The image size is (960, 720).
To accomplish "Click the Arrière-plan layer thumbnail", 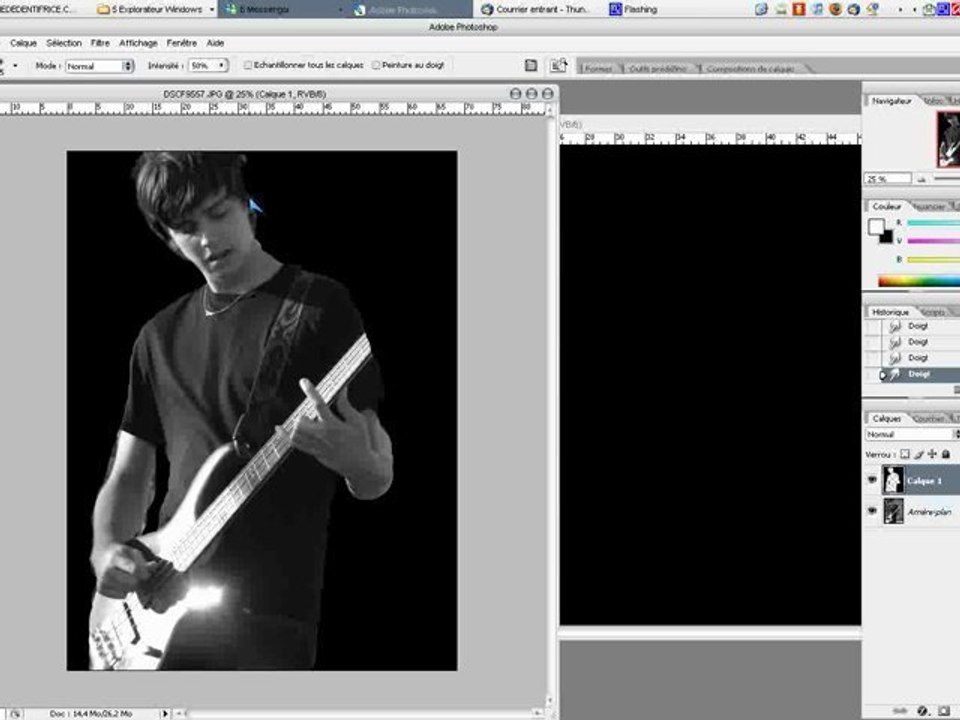I will 893,511.
